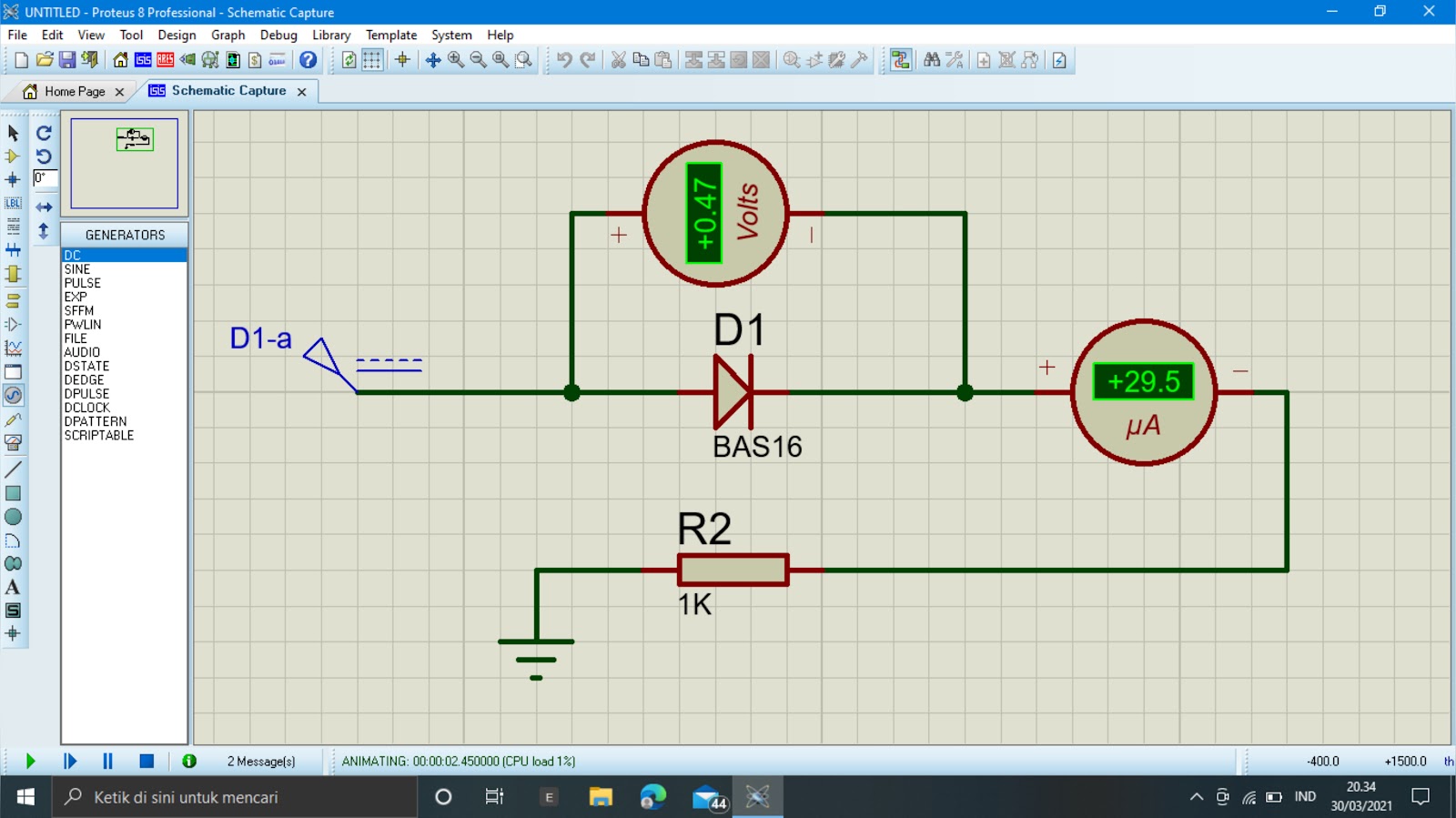Open Microsoft Edge from taskbar

(x=652, y=797)
